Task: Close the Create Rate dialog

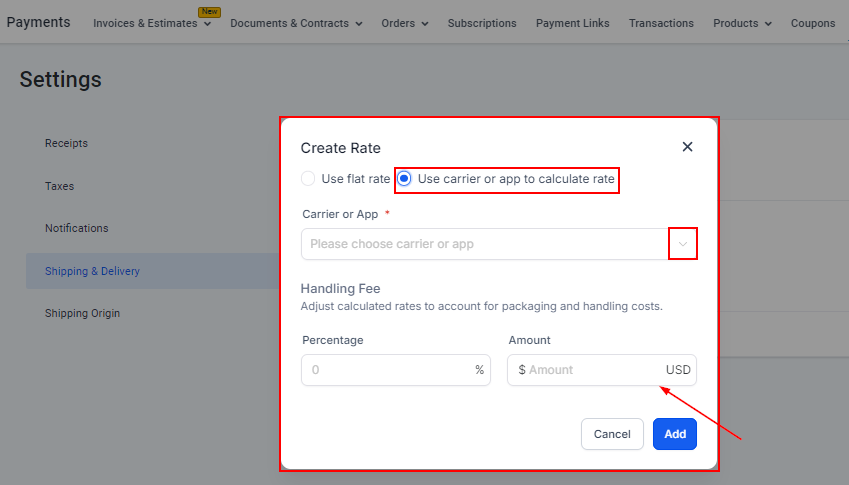Action: tap(687, 147)
